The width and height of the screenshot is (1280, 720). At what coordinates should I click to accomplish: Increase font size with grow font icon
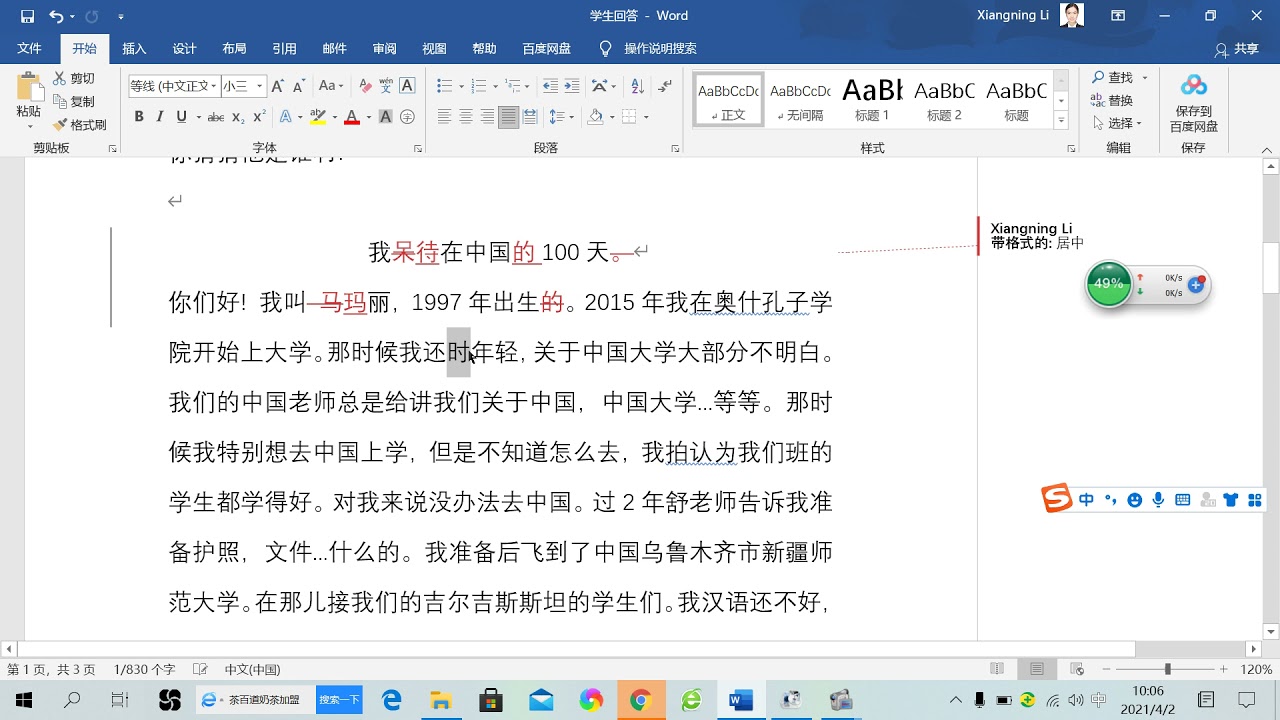click(x=278, y=86)
